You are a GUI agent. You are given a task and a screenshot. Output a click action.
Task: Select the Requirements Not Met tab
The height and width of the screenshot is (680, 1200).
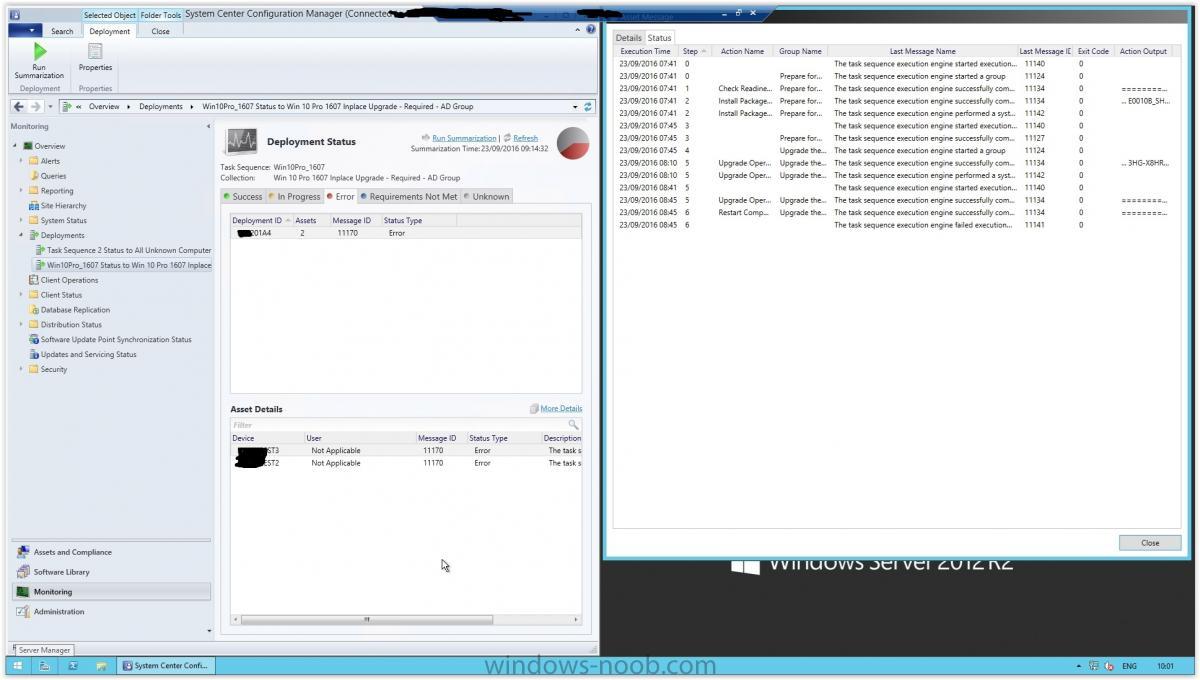click(x=409, y=197)
